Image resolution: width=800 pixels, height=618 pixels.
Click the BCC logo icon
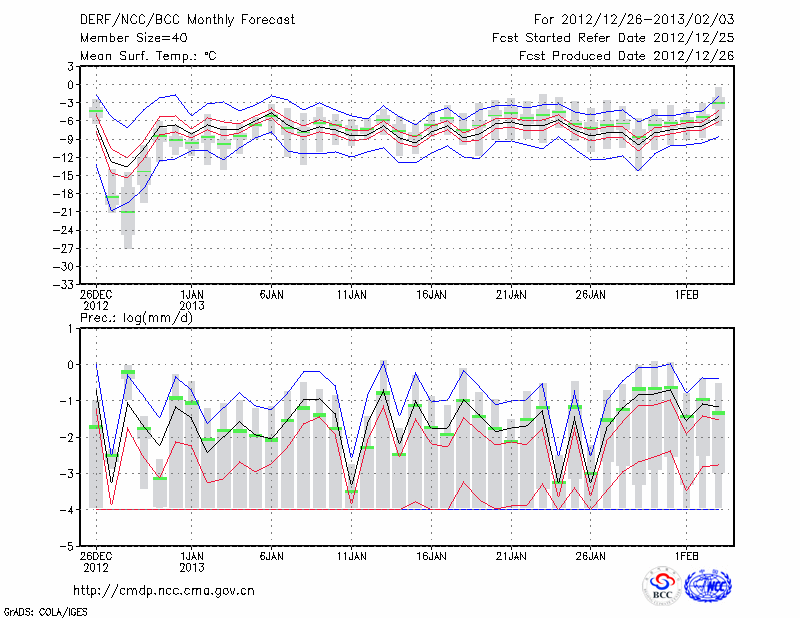pyautogui.click(x=662, y=588)
